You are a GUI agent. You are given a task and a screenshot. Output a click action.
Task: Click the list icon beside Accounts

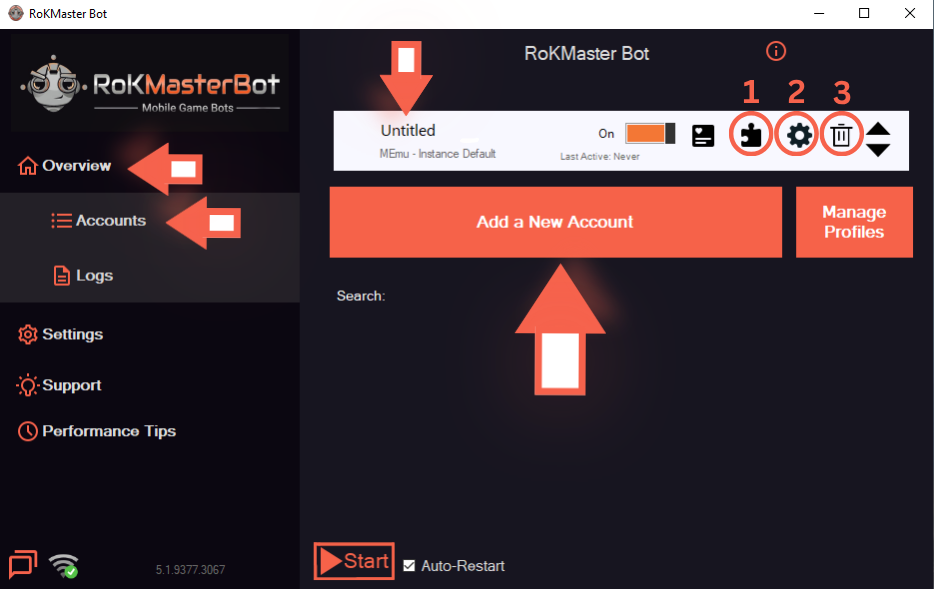click(61, 220)
